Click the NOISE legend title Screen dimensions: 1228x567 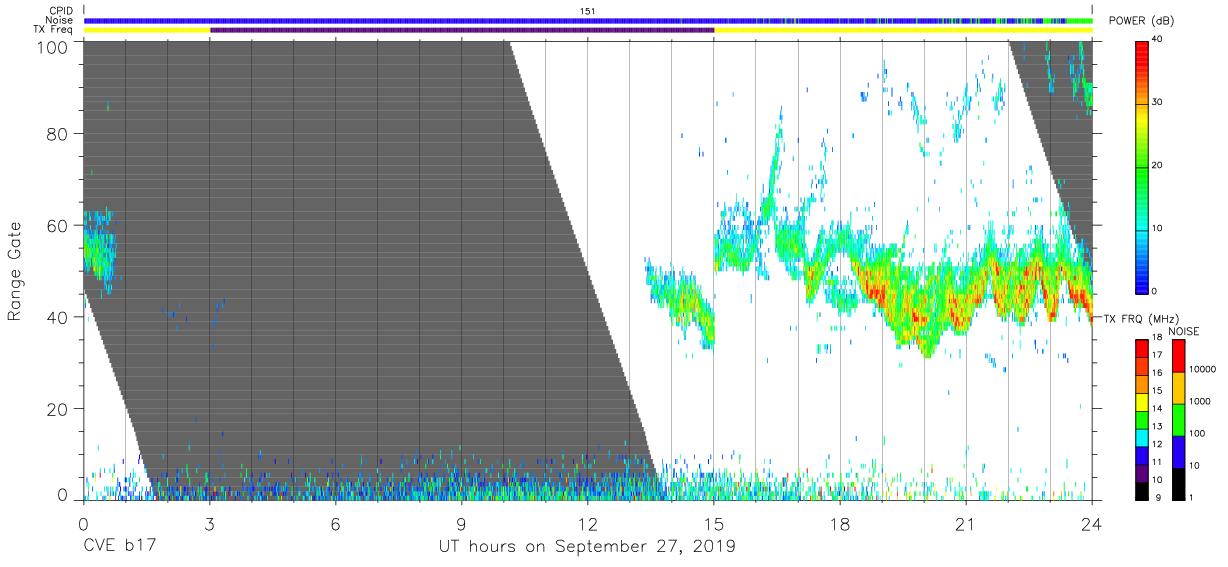[1183, 331]
